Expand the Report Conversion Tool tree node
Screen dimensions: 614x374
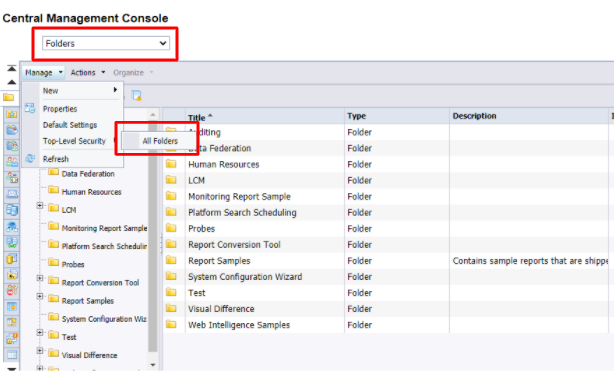(40, 278)
